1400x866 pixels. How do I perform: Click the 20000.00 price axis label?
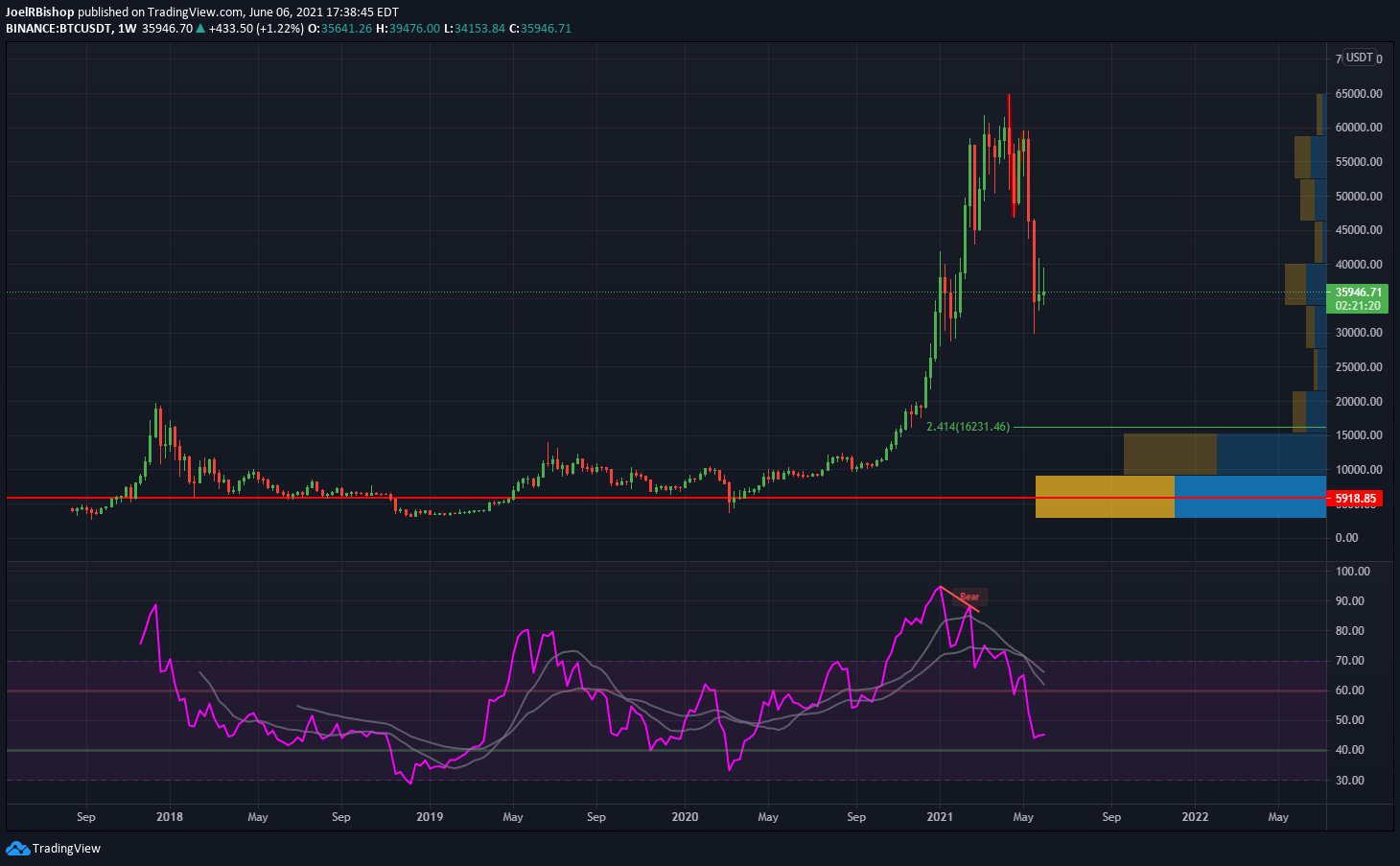tap(1359, 402)
